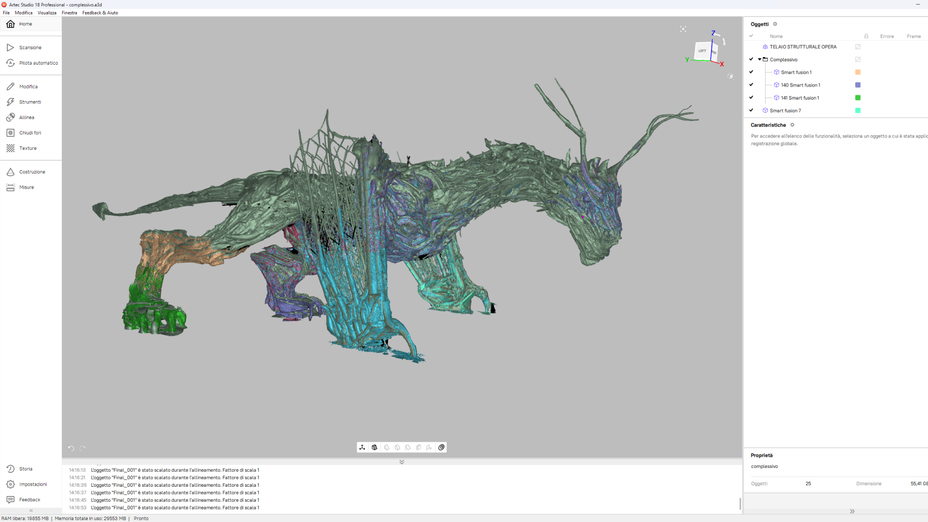Open the Finestra menu
928x522 pixels.
click(x=69, y=12)
